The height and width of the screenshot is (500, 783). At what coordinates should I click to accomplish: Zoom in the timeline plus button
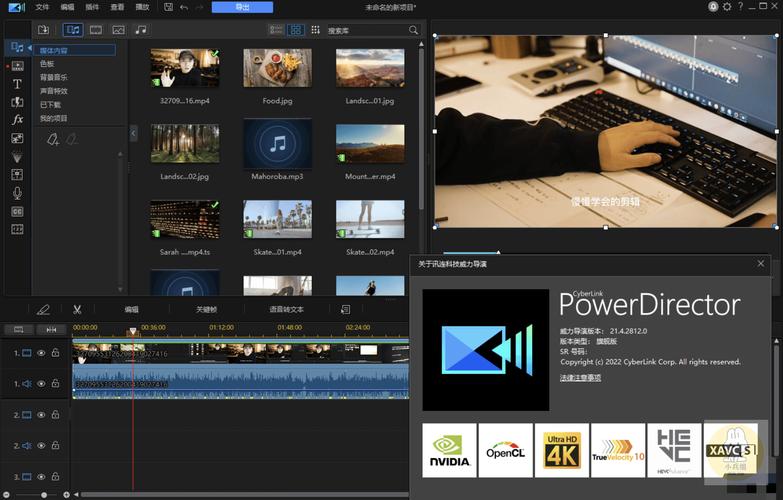point(66,495)
